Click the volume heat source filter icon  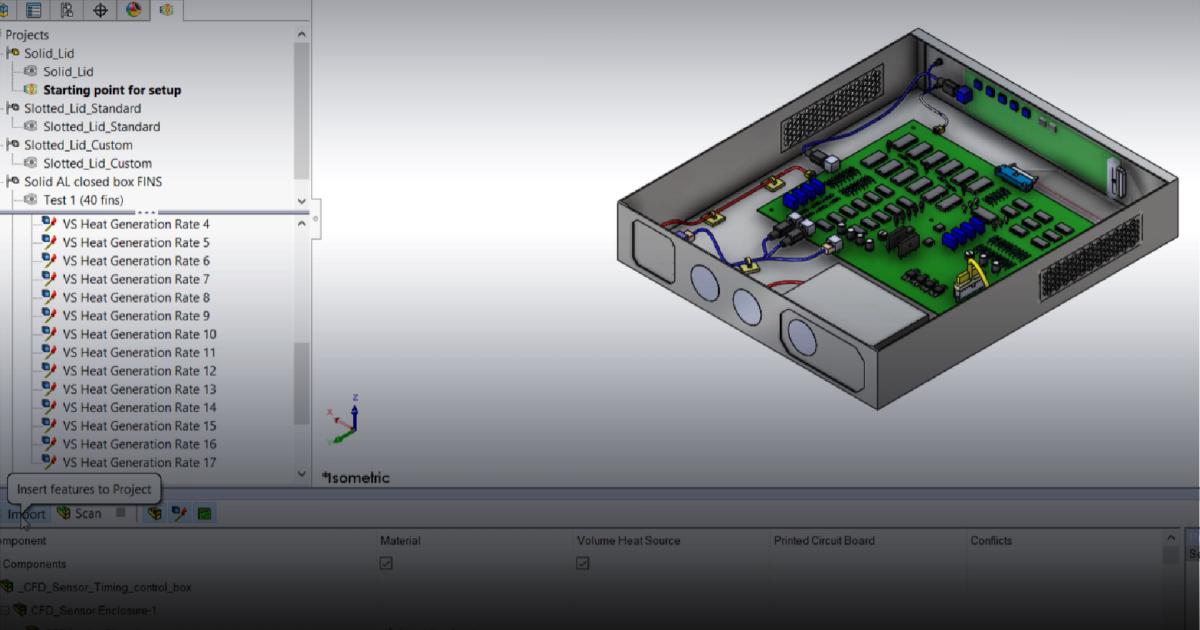pyautogui.click(x=179, y=513)
